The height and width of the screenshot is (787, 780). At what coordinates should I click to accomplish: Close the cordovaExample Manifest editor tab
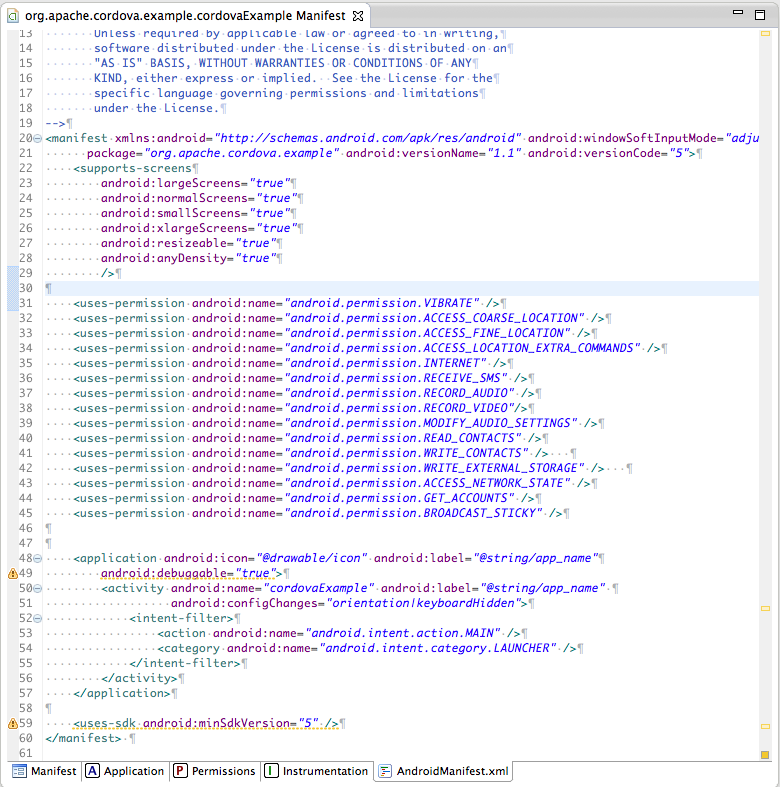point(358,16)
